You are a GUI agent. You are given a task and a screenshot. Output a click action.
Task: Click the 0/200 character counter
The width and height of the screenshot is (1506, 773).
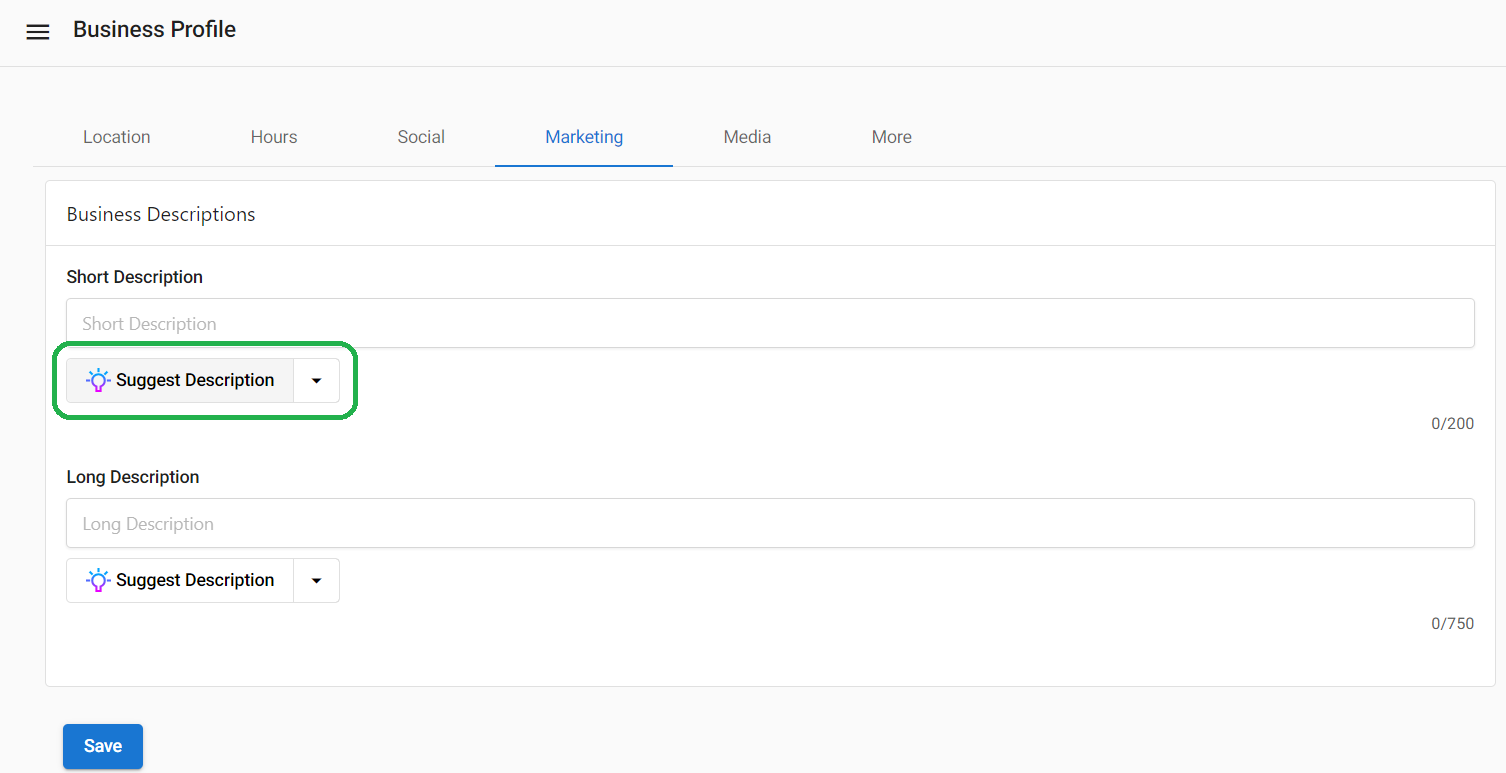click(x=1452, y=423)
